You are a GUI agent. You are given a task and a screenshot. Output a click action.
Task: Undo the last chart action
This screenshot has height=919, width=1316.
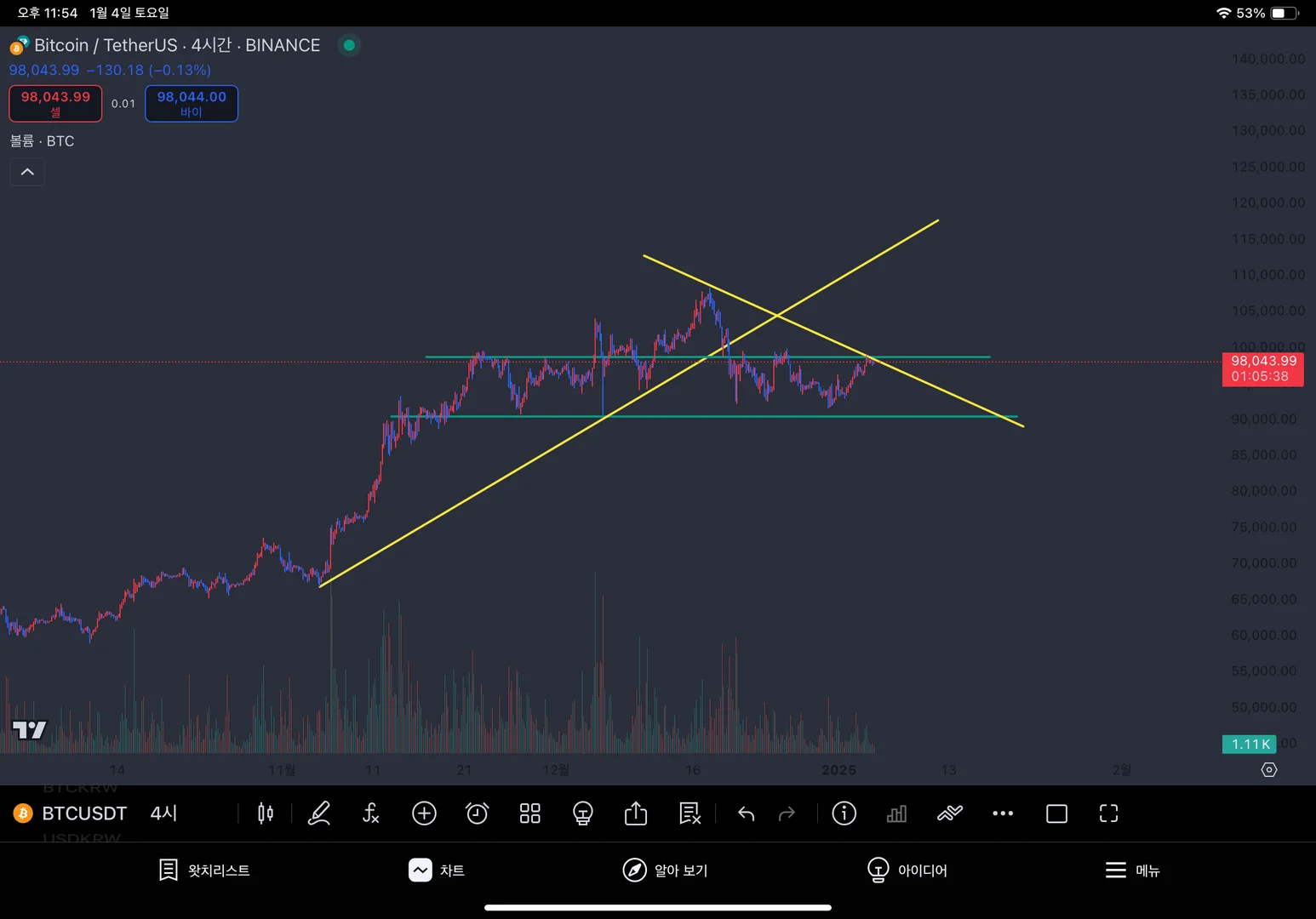click(x=747, y=813)
